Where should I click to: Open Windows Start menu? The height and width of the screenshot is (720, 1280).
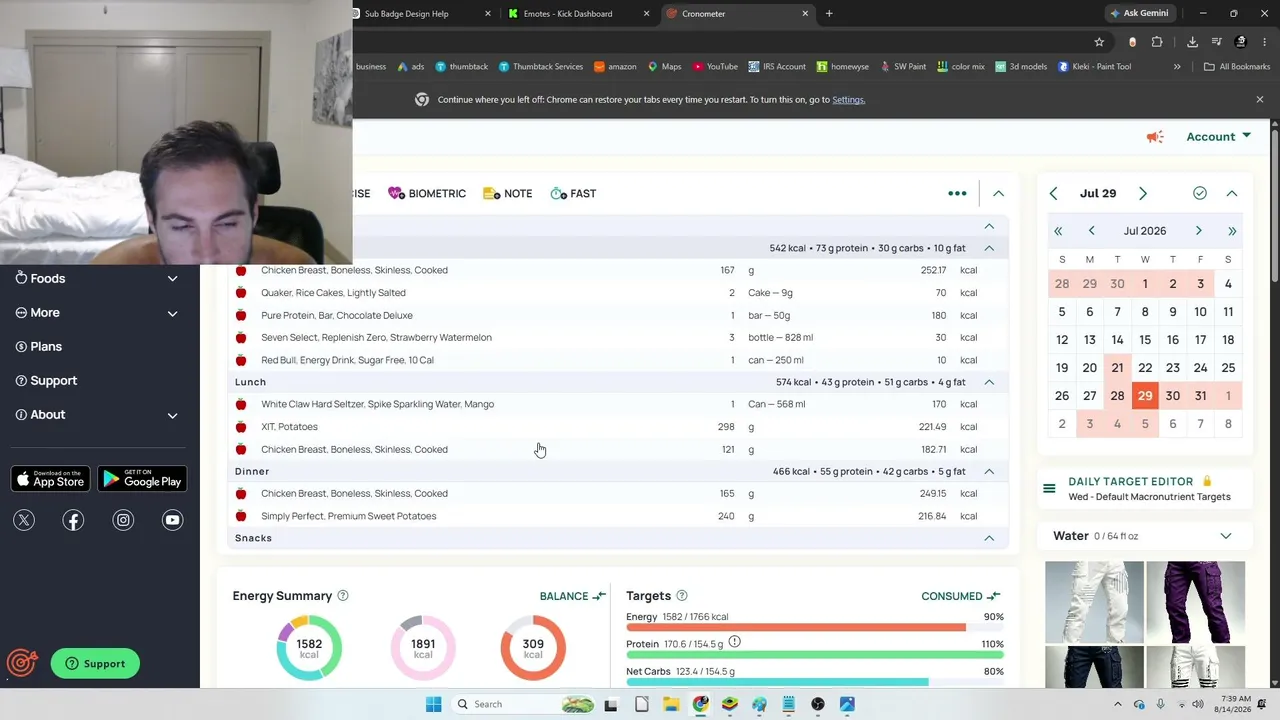(433, 704)
